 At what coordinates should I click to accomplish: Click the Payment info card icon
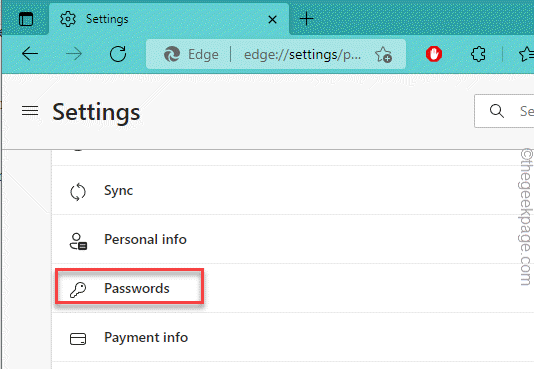point(78,339)
